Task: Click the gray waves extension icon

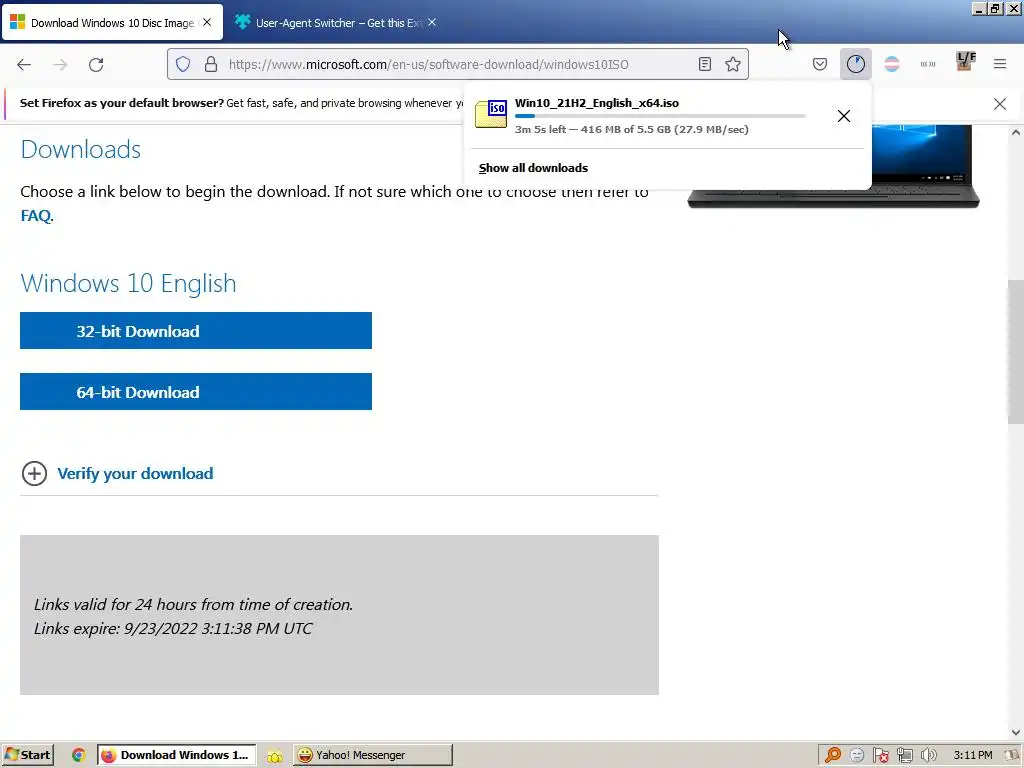Action: click(928, 64)
